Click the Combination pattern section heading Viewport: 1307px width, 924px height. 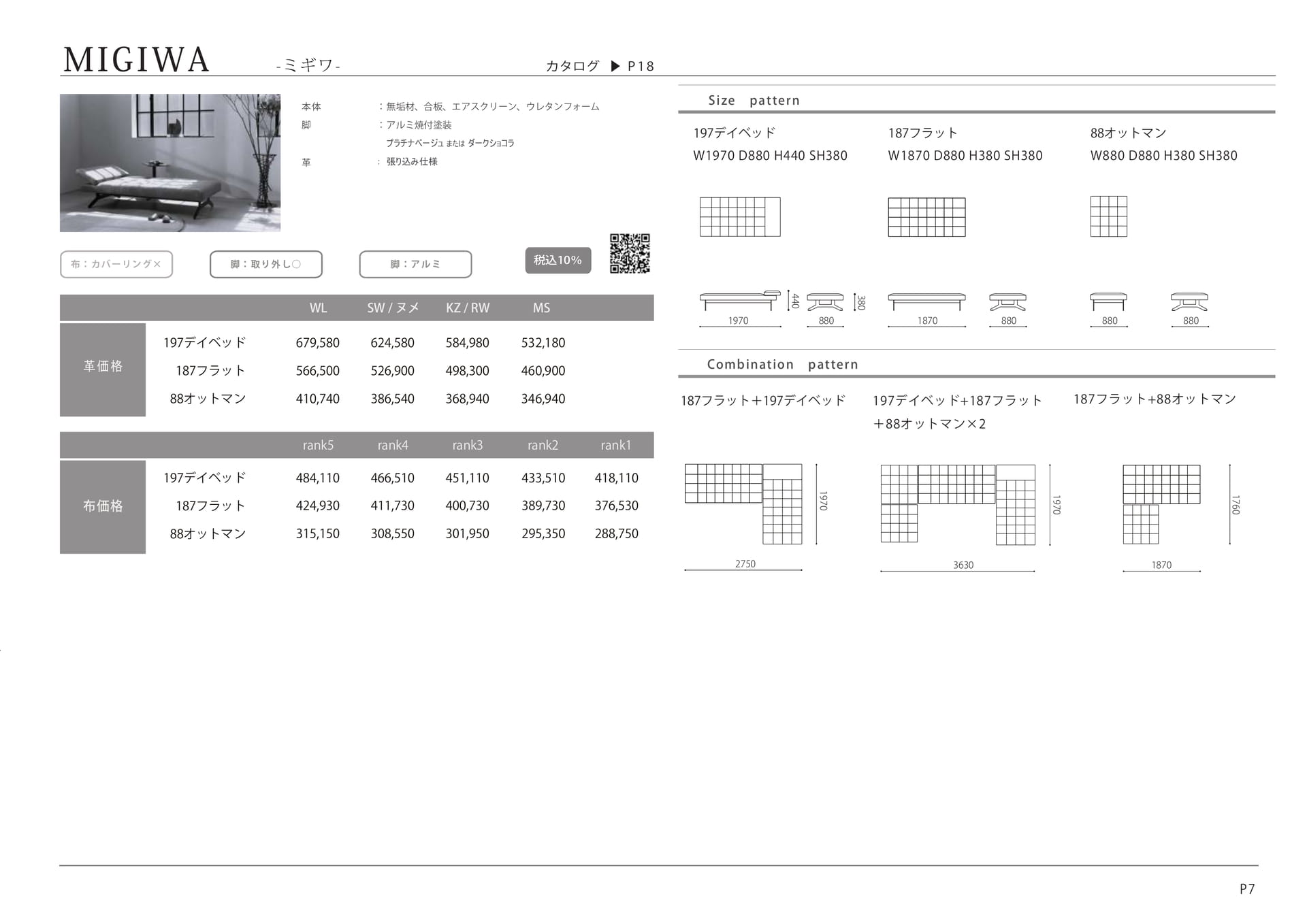783,365
